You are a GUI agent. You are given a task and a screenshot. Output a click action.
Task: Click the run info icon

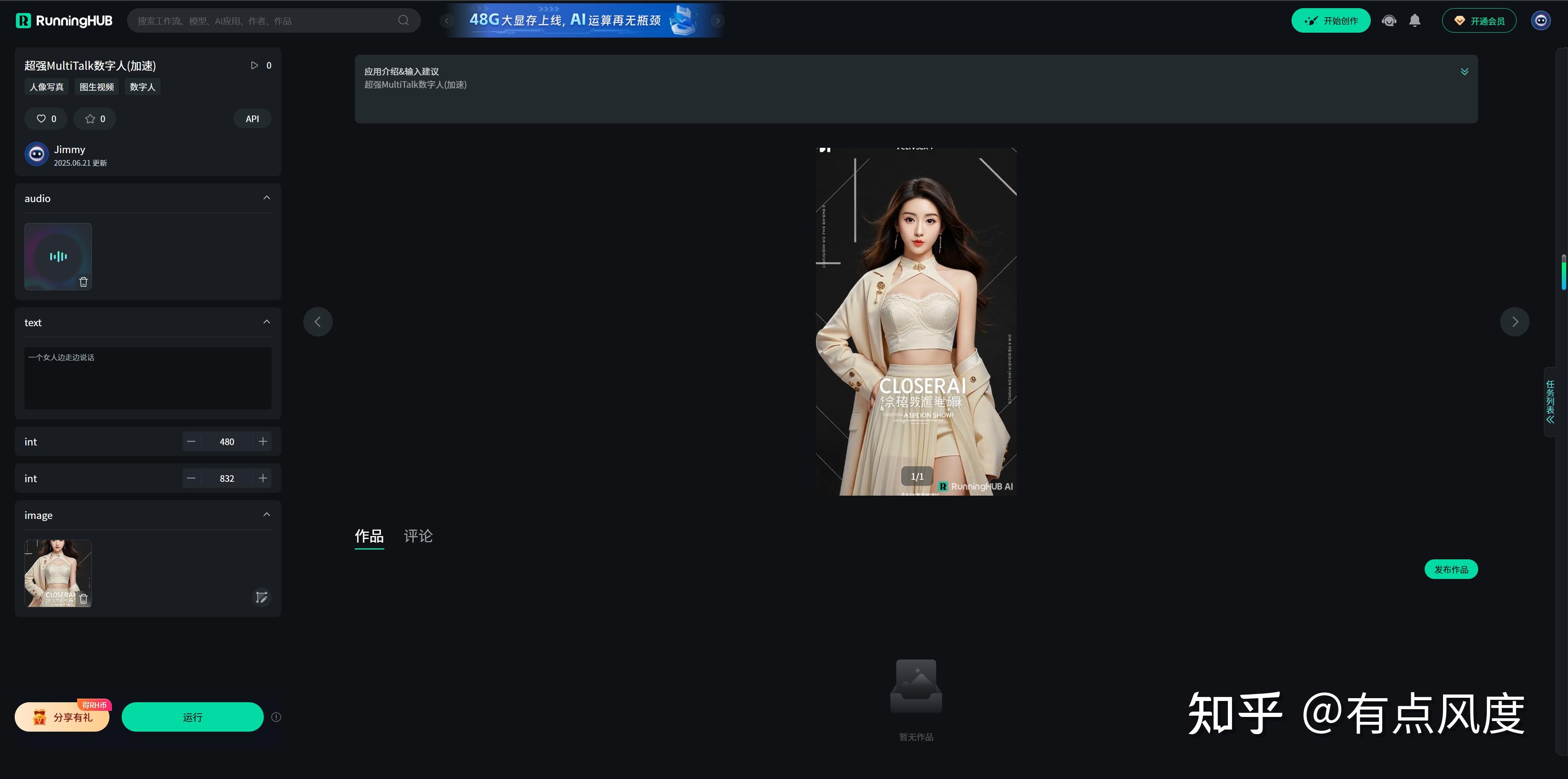coord(276,717)
